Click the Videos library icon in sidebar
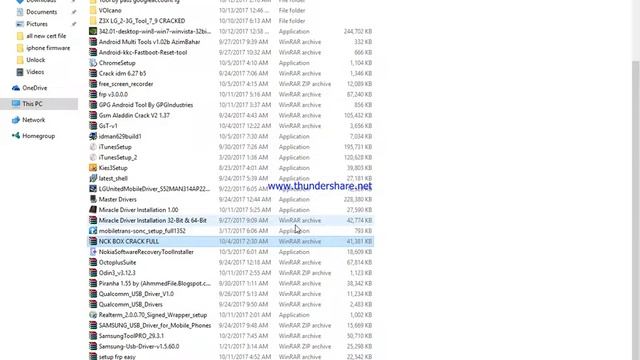Screen dimensions: 640x360 [x=20, y=72]
